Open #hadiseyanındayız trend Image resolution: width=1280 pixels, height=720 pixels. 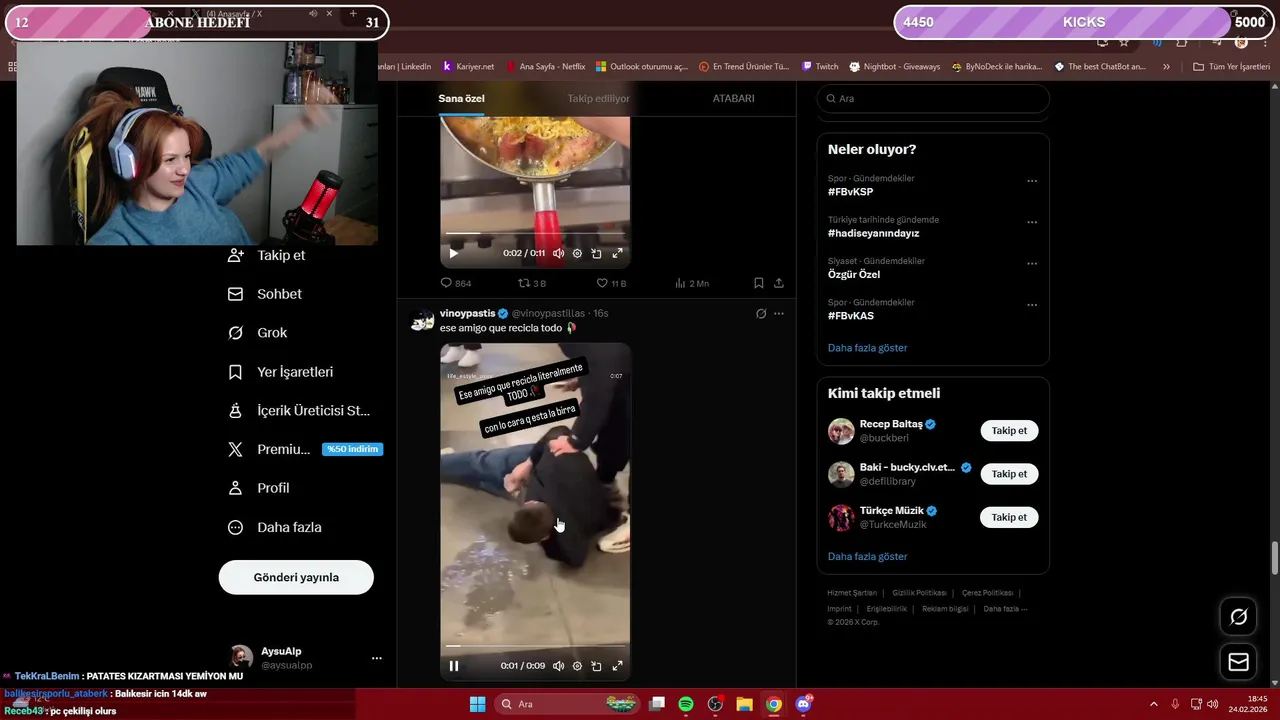coord(873,233)
